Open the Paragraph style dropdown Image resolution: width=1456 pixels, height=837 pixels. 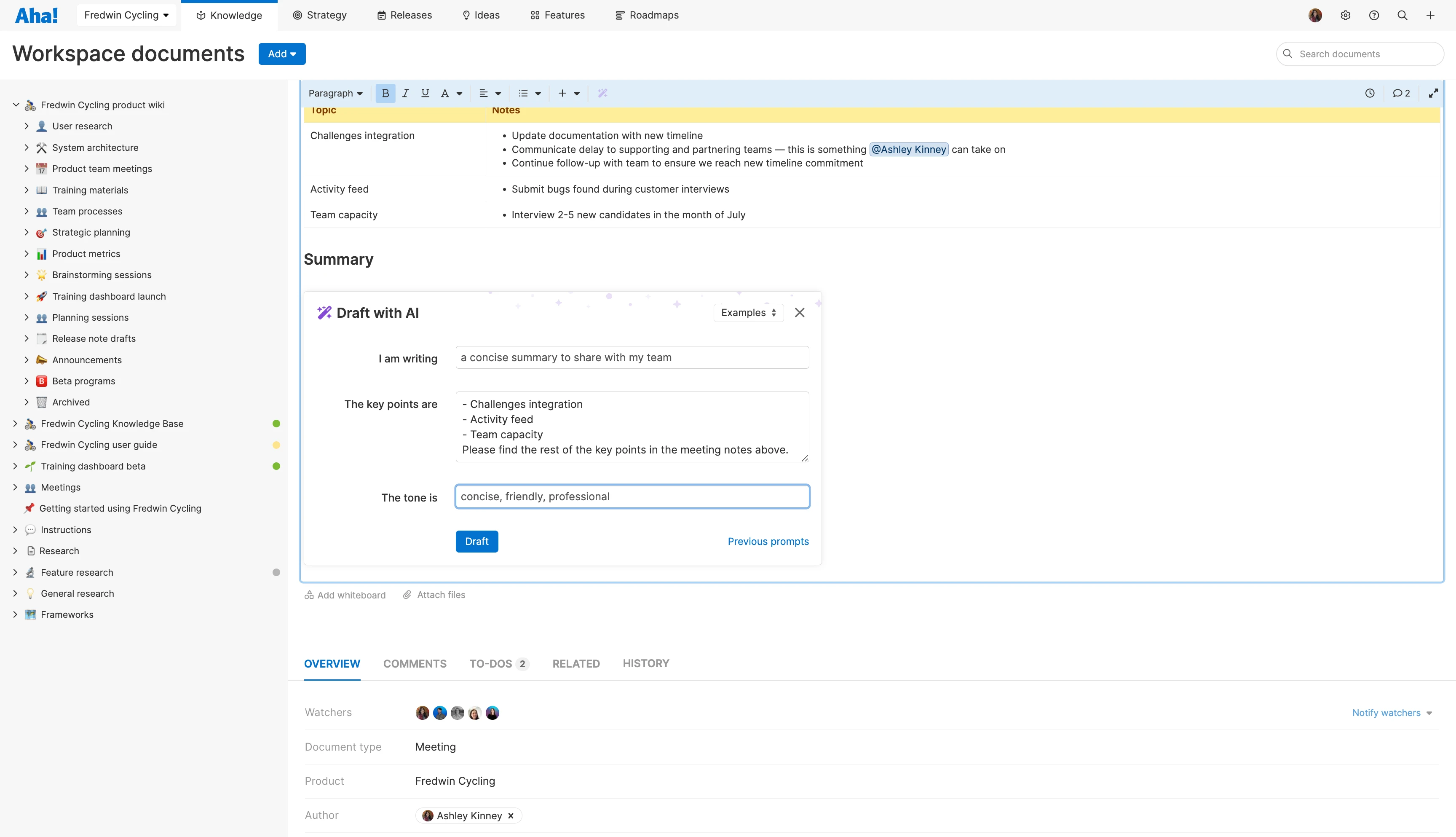pyautogui.click(x=335, y=93)
